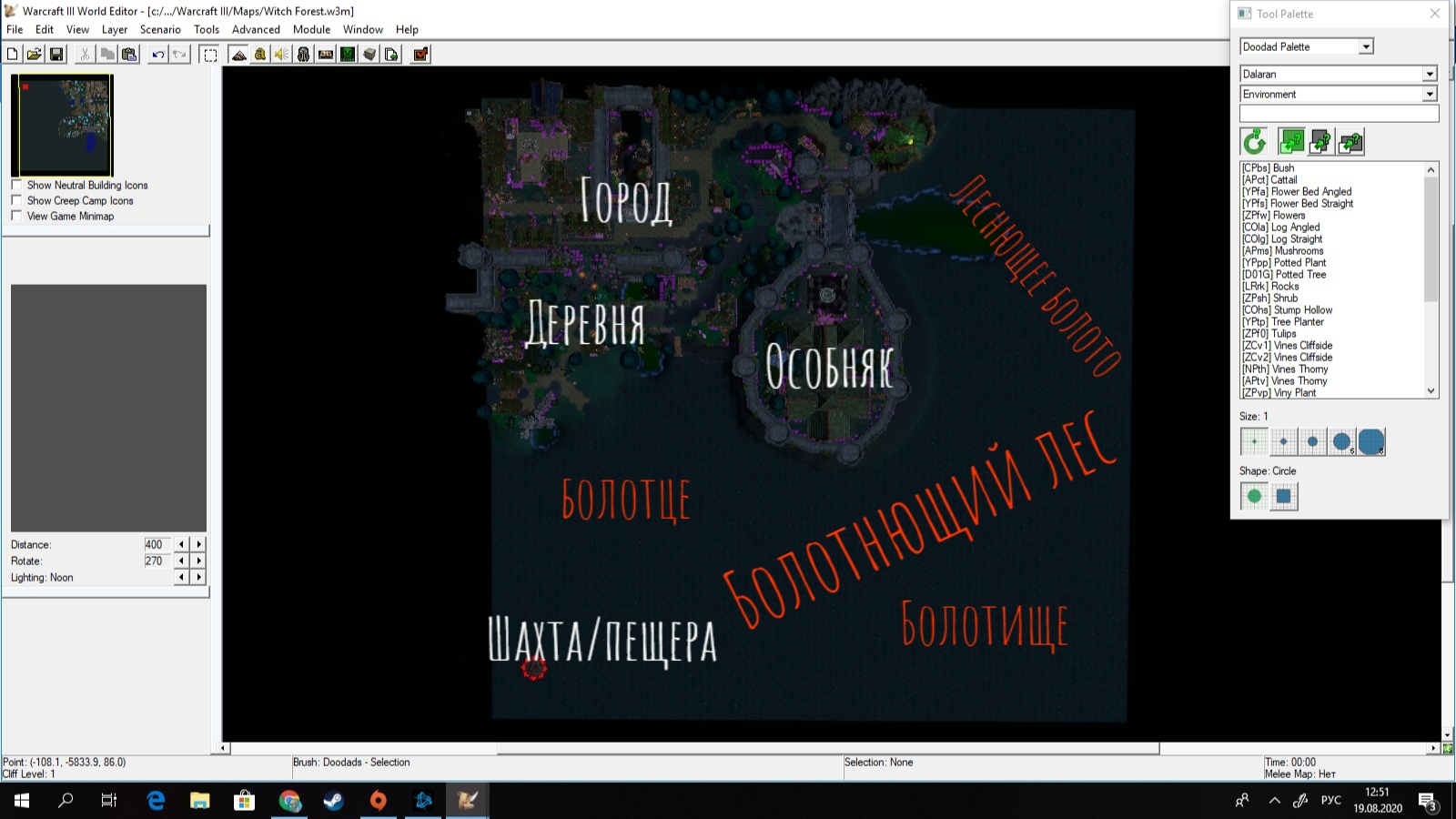Open the Terrain Editor mountain icon
This screenshot has height=819, width=1456.
click(x=238, y=55)
